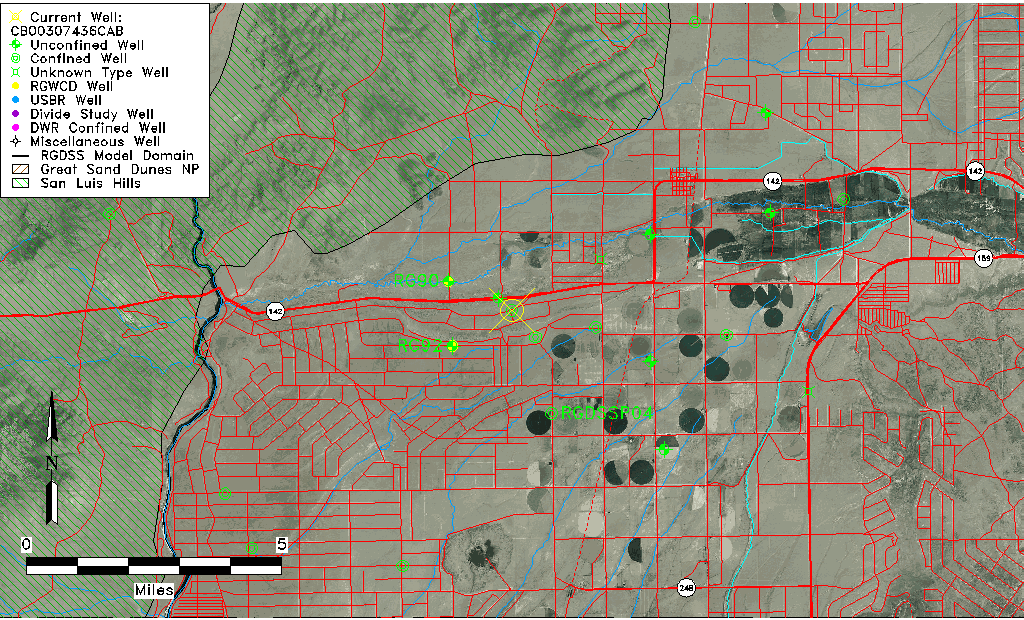Click the Miscellaneous Well legend symbol

tap(14, 142)
